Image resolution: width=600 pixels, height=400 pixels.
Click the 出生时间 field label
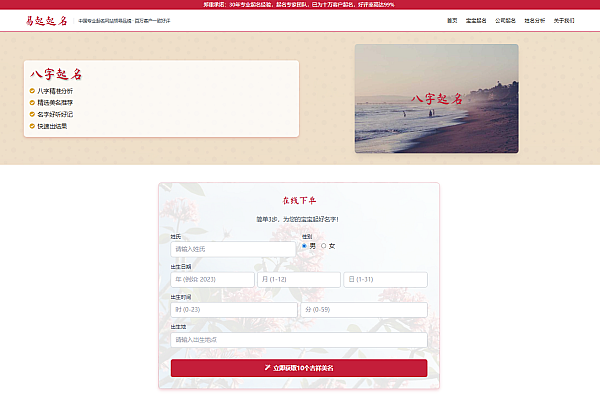181,297
